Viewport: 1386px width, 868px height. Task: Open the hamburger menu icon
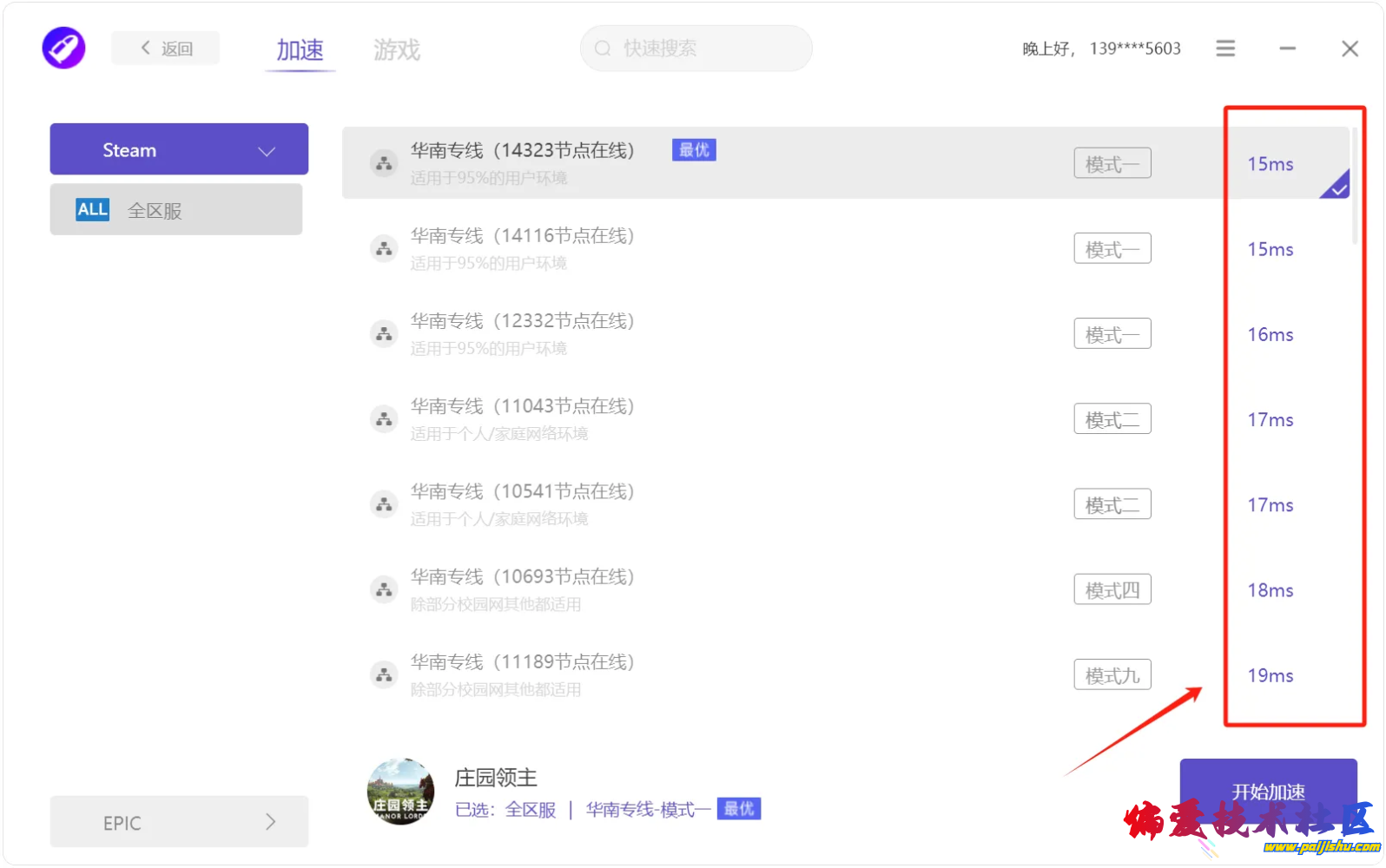coord(1224,49)
